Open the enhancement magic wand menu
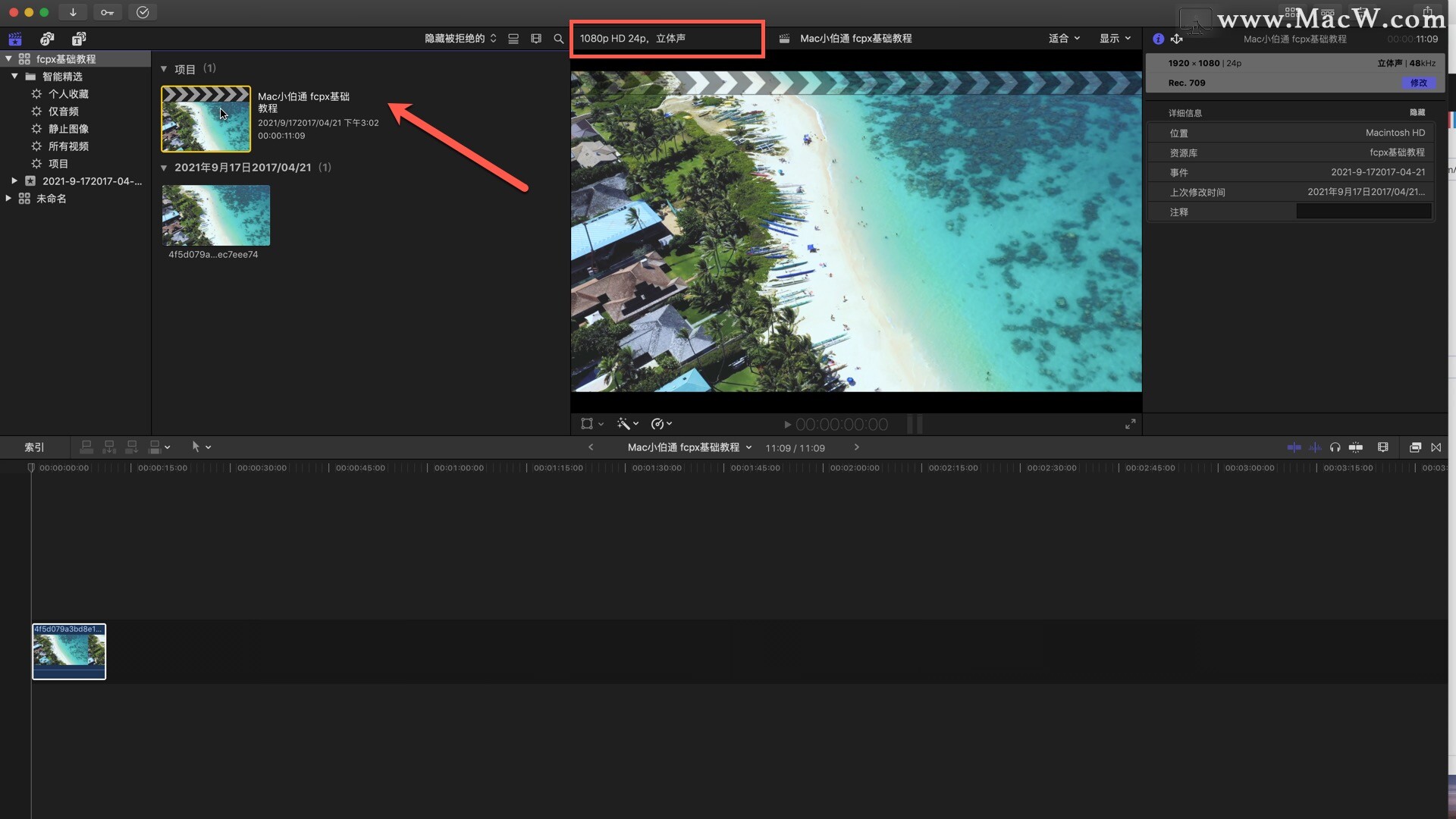The width and height of the screenshot is (1456, 819). click(627, 424)
